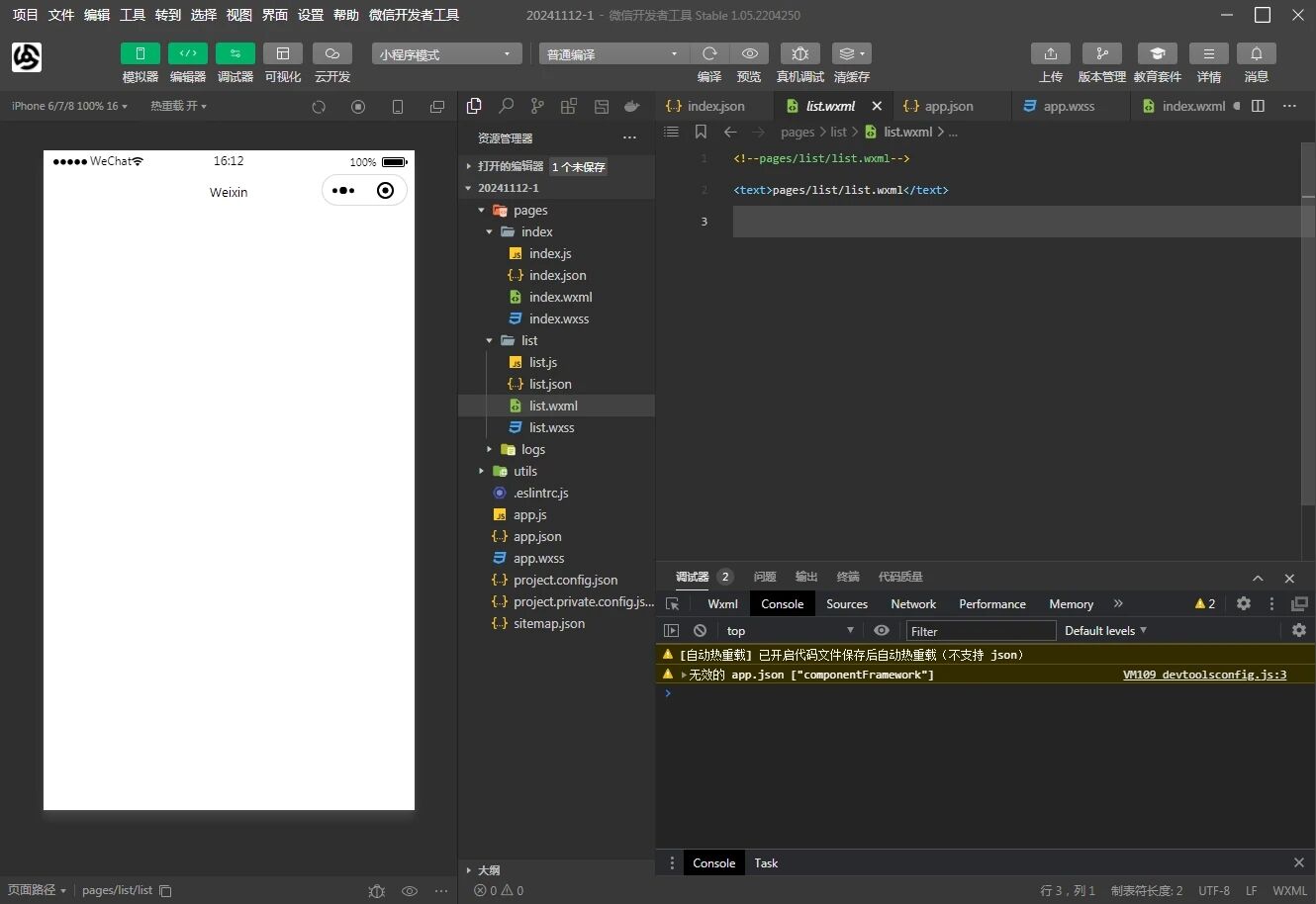
Task: Close the list.wxml editor tab
Action: tap(877, 106)
